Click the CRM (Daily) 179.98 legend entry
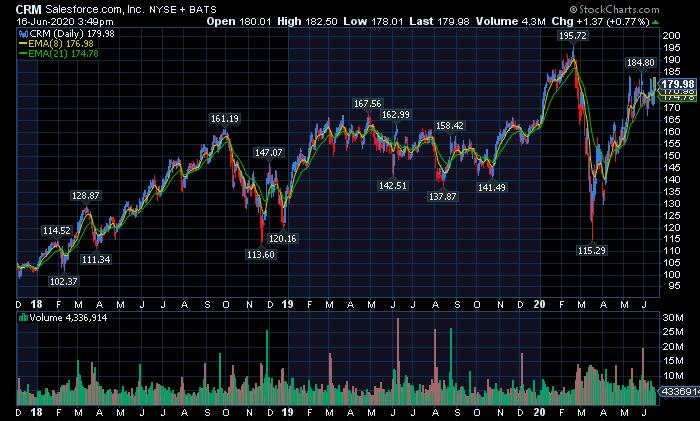Image resolution: width=700 pixels, height=421 pixels. click(72, 34)
